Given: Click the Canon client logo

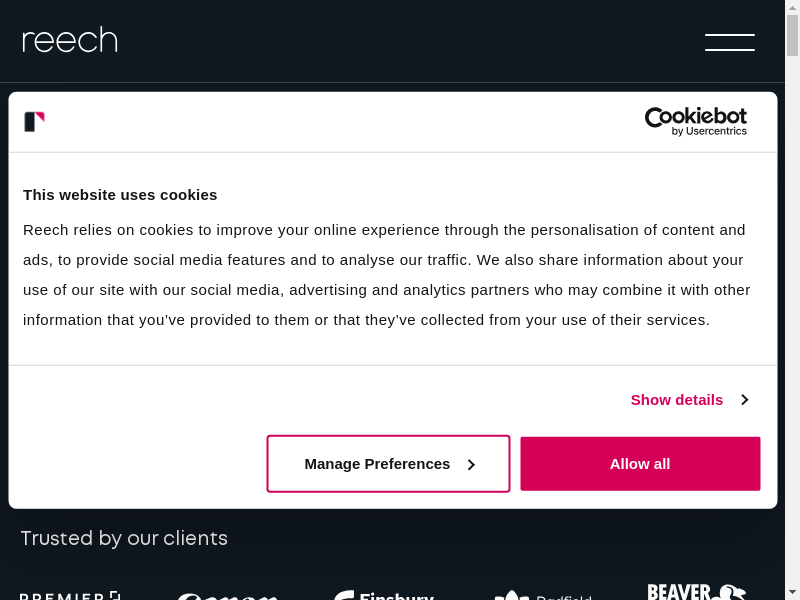Looking at the screenshot, I should pos(227,596).
